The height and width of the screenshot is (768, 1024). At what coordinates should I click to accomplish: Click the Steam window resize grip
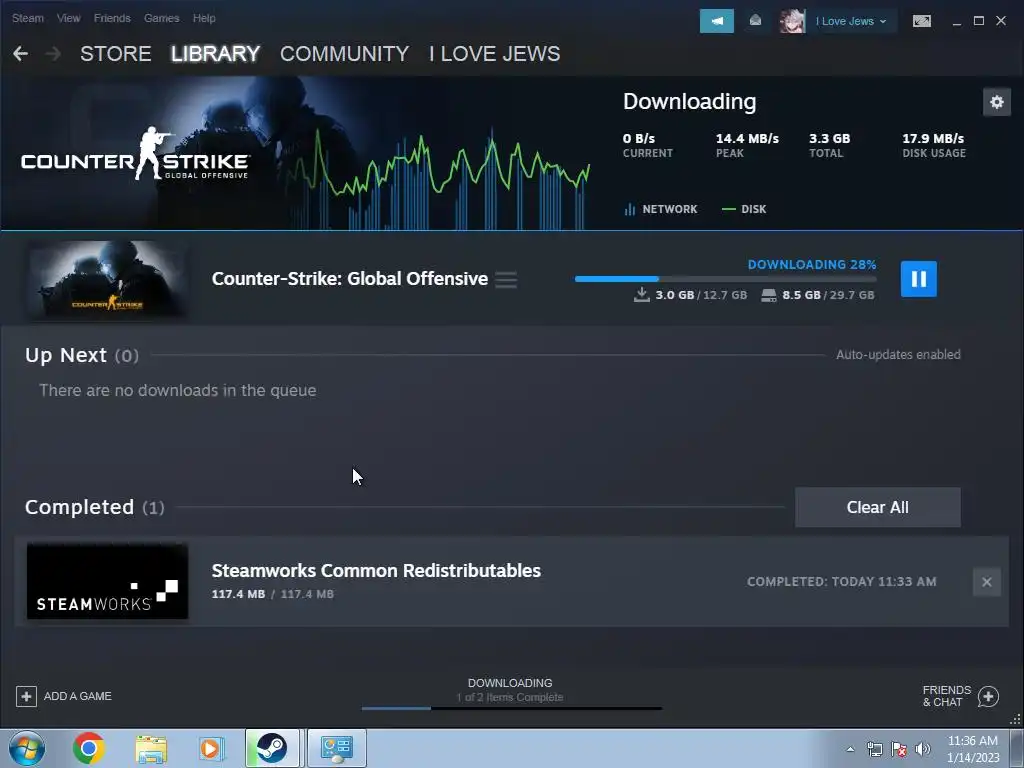[1016, 720]
